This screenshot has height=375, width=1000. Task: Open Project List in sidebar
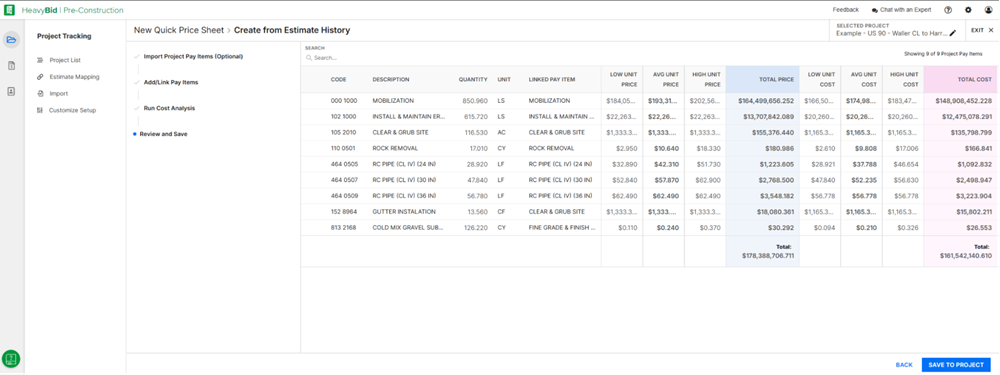65,60
